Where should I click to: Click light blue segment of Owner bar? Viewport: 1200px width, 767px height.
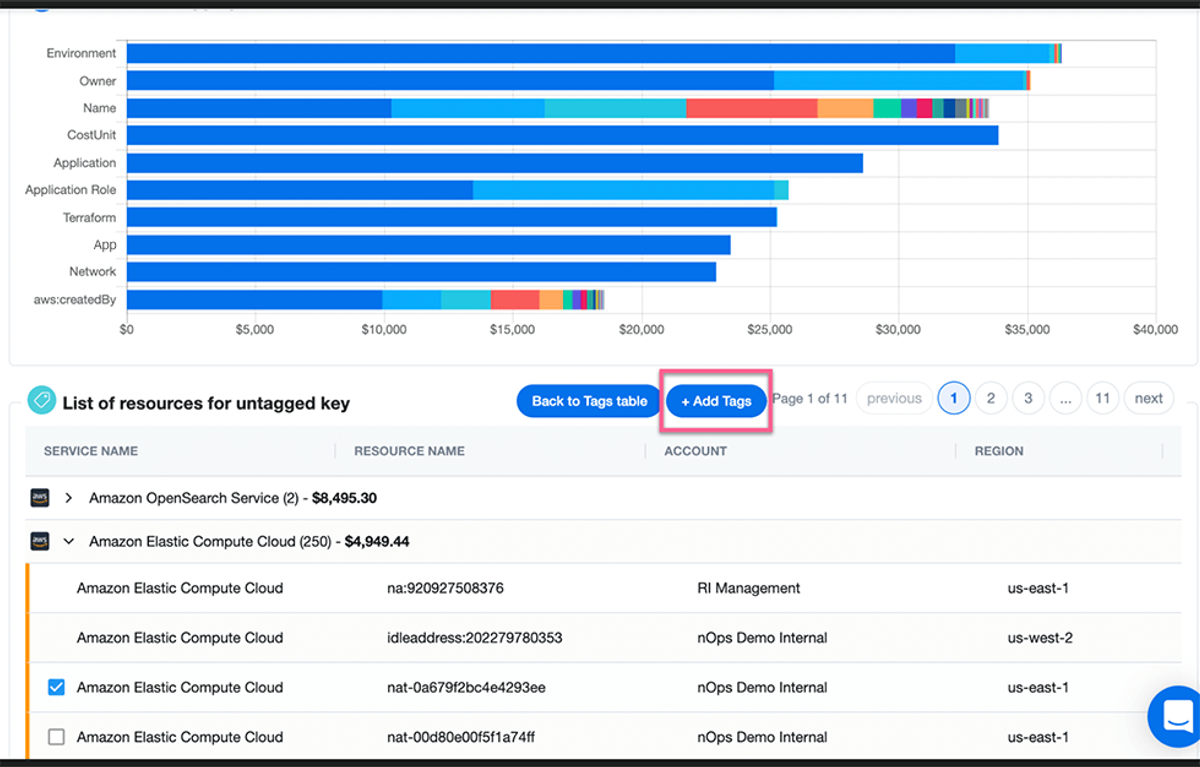pyautogui.click(x=900, y=81)
